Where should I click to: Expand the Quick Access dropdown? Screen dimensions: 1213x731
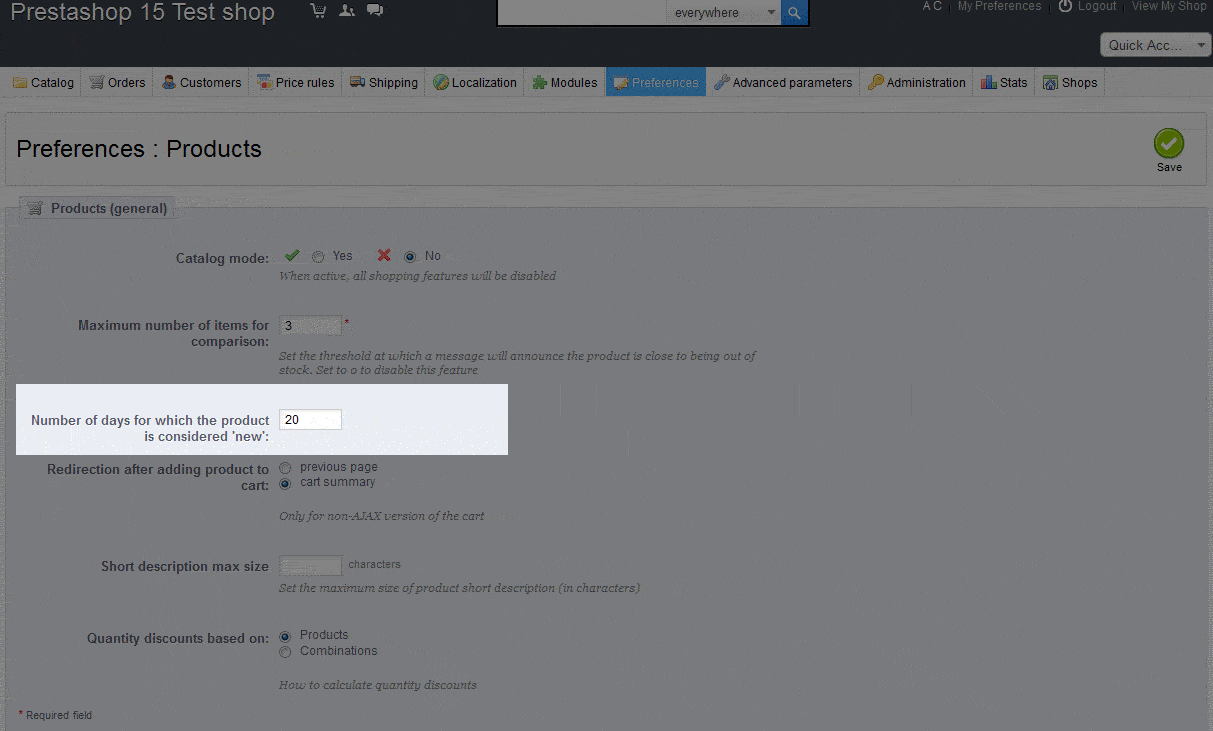click(1155, 45)
